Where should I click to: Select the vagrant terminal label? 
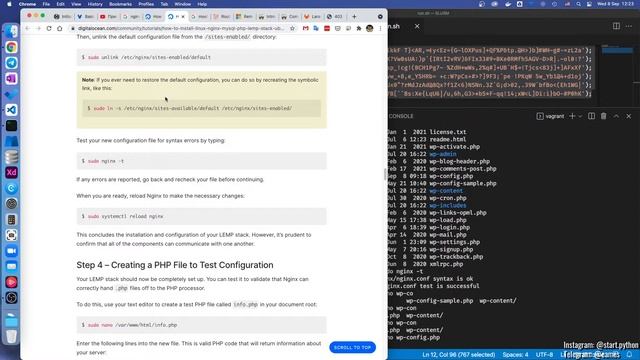pyautogui.click(x=550, y=116)
